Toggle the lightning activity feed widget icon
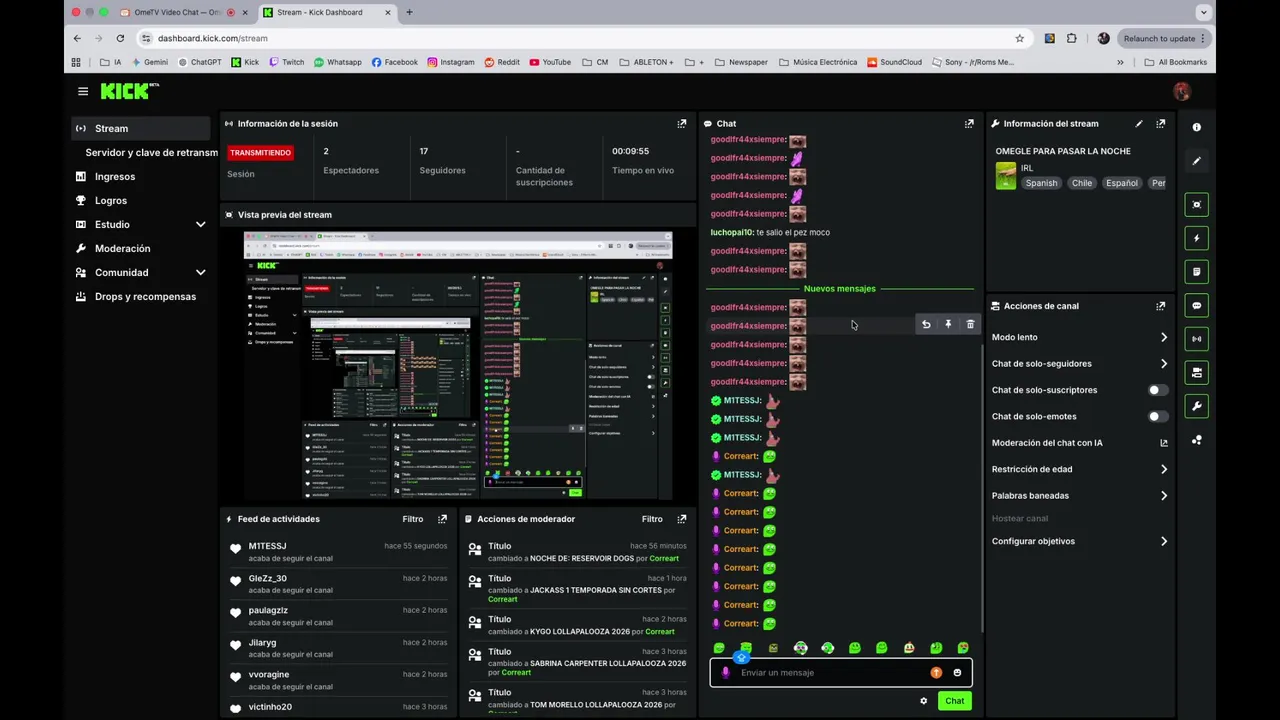Viewport: 1280px width, 720px height. click(1197, 238)
